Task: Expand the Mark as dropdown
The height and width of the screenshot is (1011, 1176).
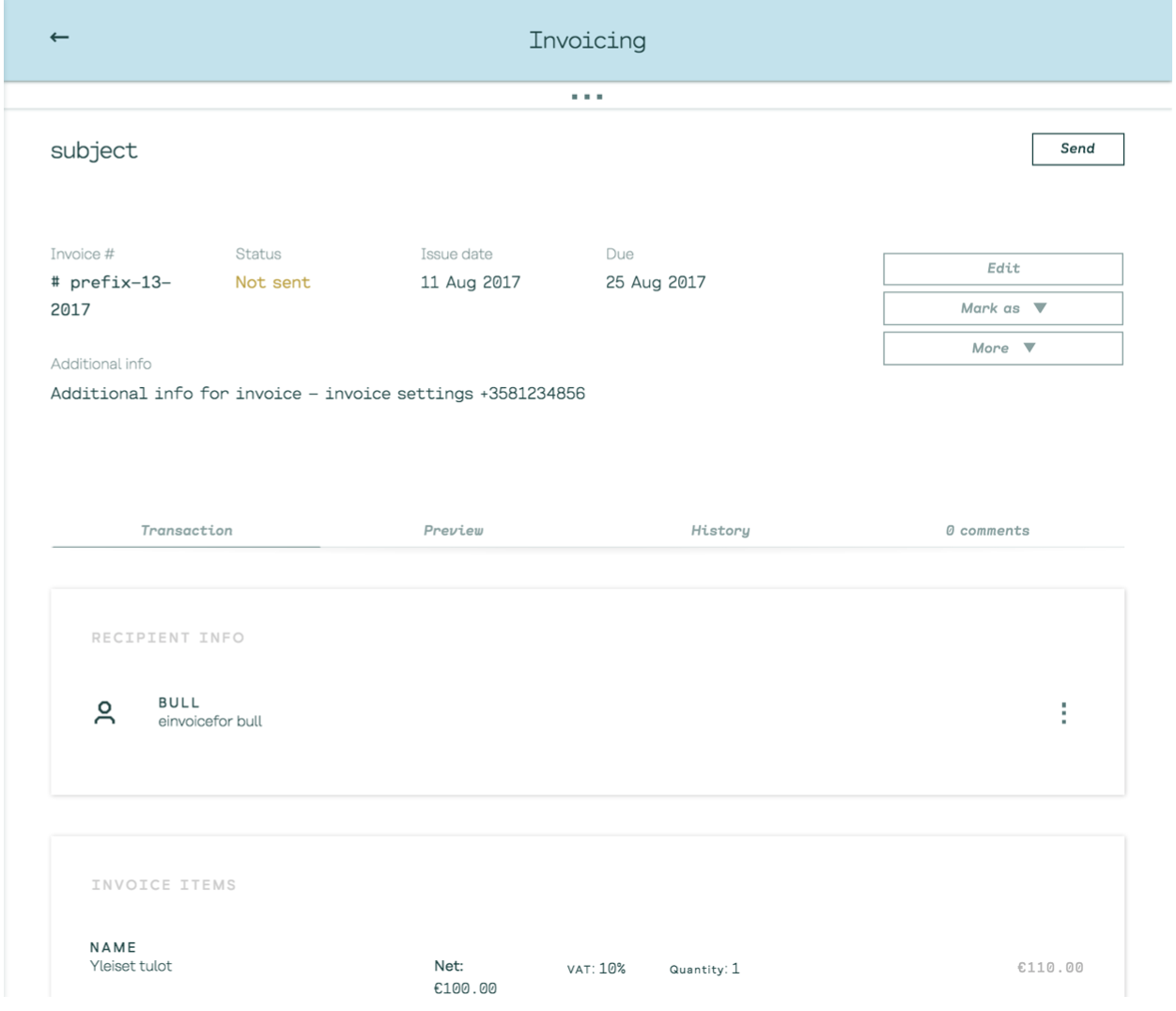Action: (x=1002, y=308)
